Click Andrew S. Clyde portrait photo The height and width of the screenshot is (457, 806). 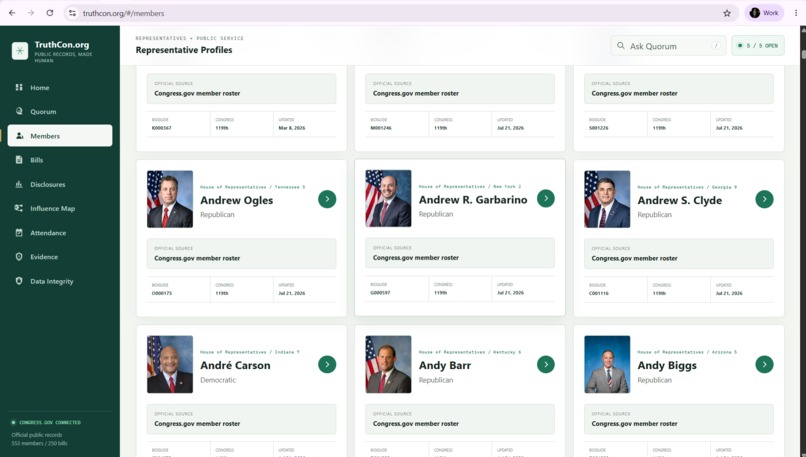coord(607,199)
